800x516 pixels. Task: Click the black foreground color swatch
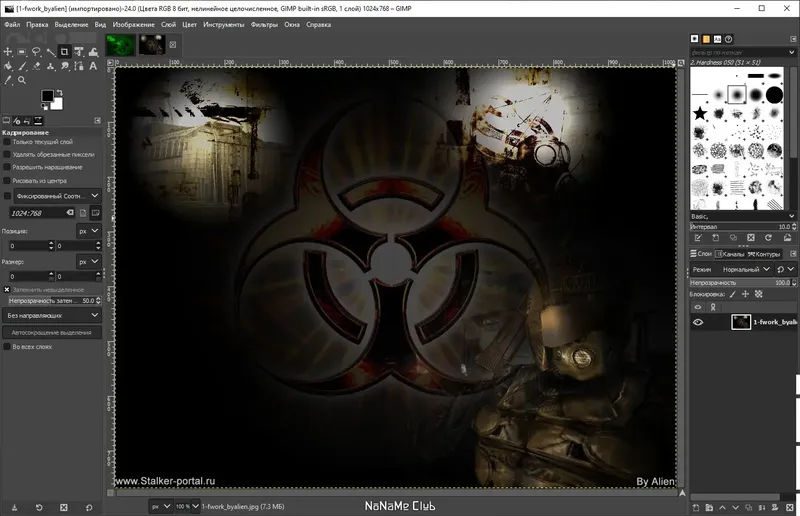(x=47, y=95)
